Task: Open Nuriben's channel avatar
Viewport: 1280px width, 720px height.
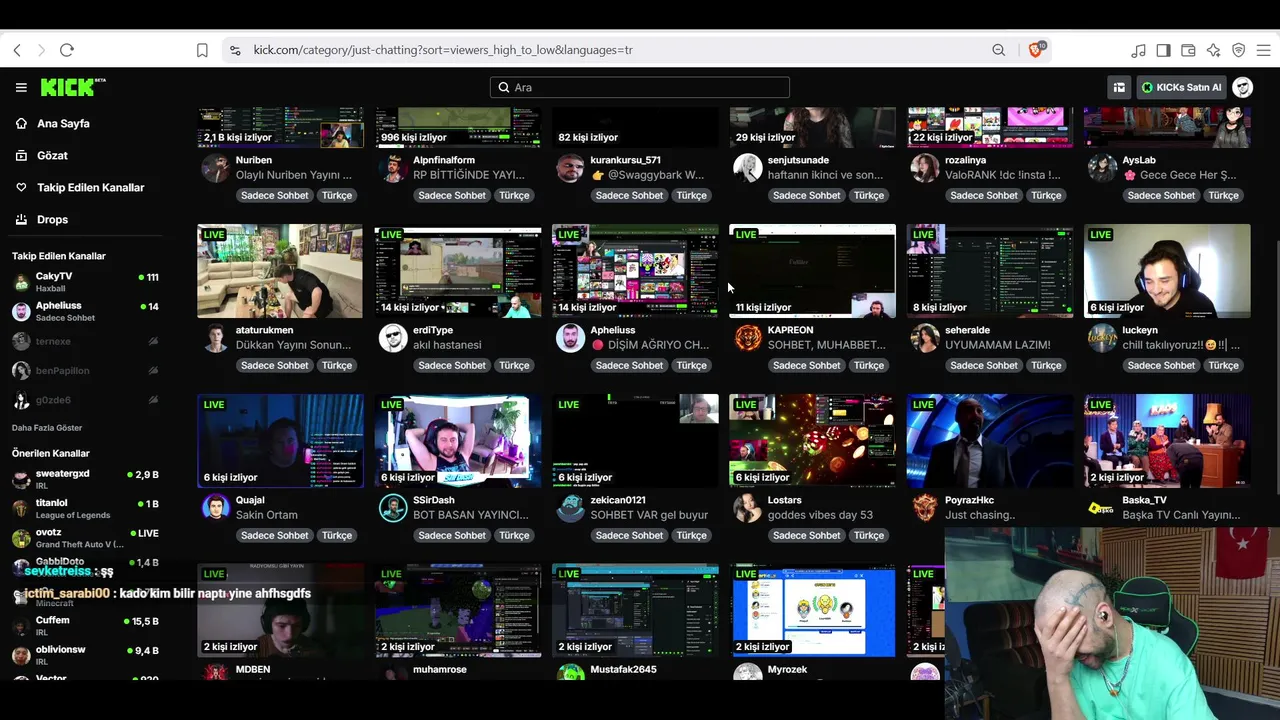Action: [215, 167]
